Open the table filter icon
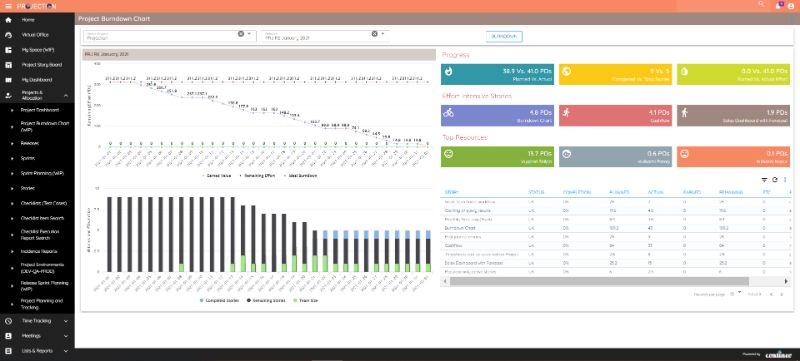 [x=764, y=179]
